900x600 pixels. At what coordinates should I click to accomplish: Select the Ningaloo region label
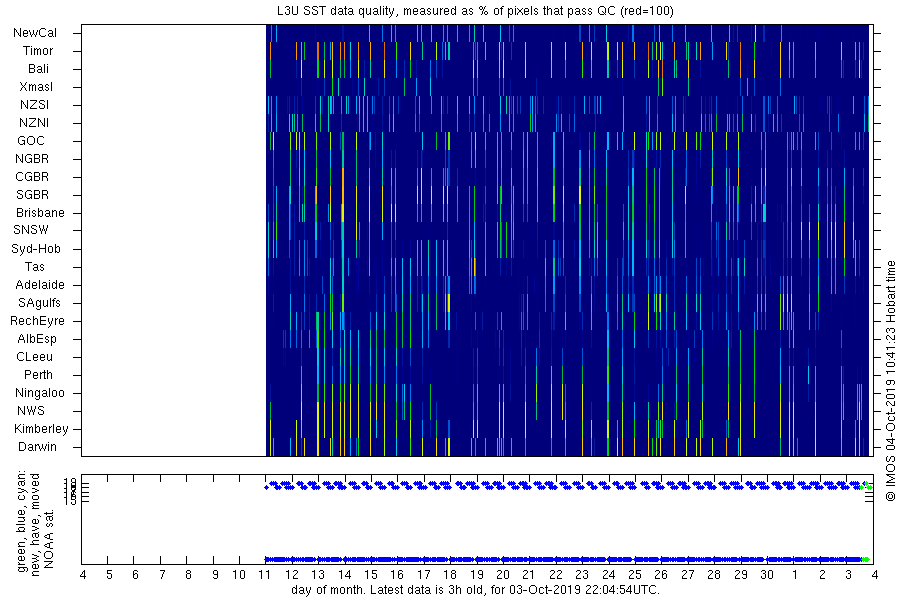click(40, 393)
